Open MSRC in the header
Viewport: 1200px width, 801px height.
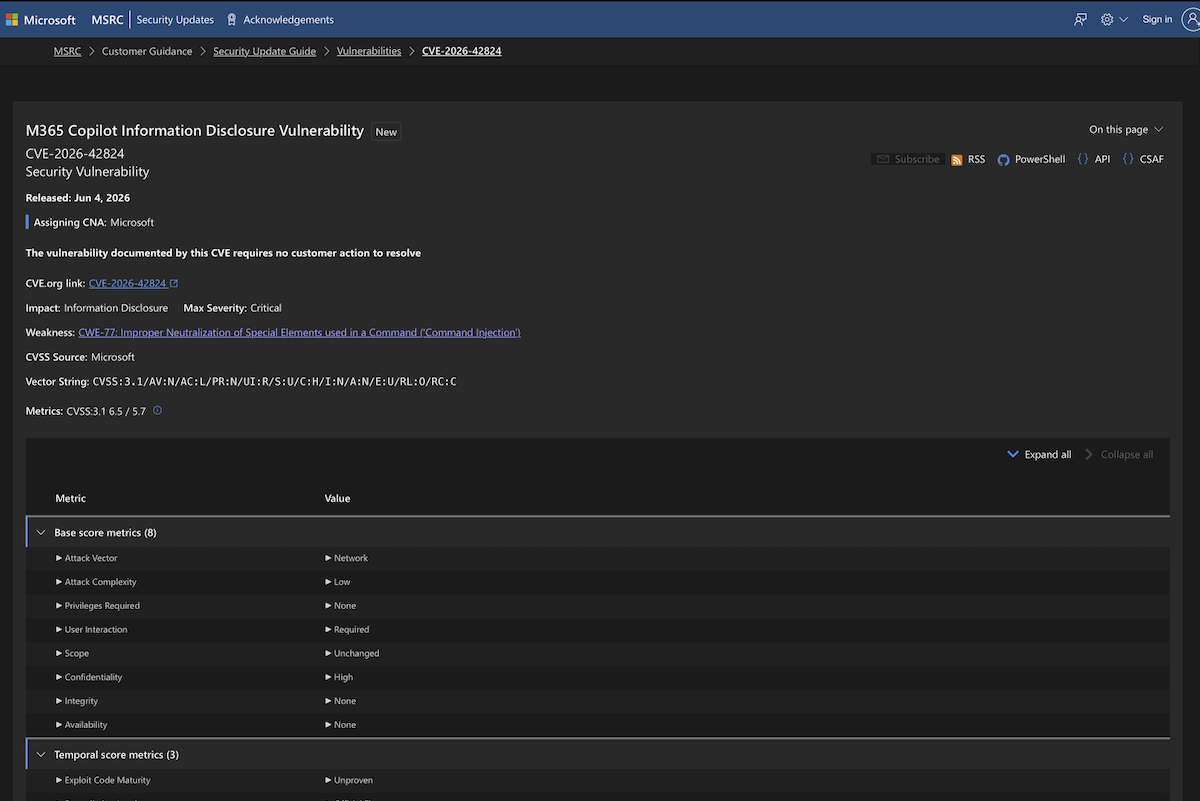point(108,19)
